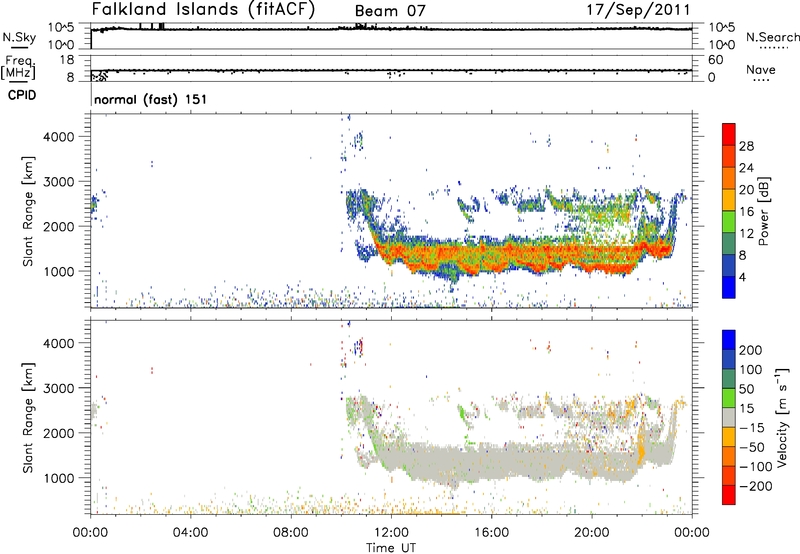Click the '18' tick on the frequency axis
The image size is (800, 554).
(x=67, y=60)
